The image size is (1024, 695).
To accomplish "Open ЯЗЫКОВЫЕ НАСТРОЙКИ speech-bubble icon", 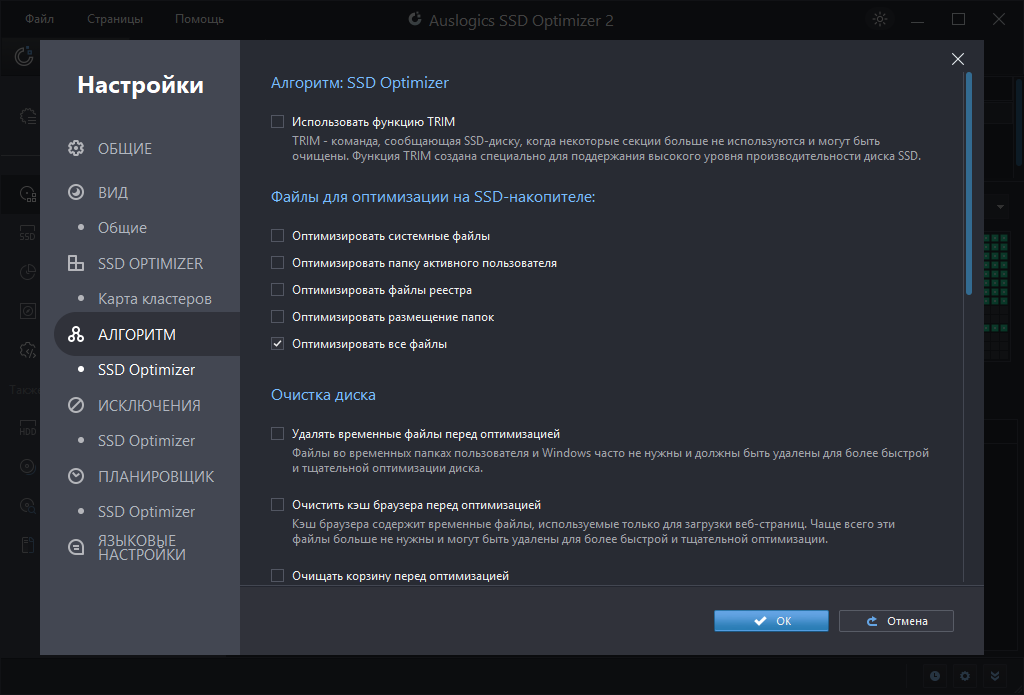I will click(x=76, y=547).
